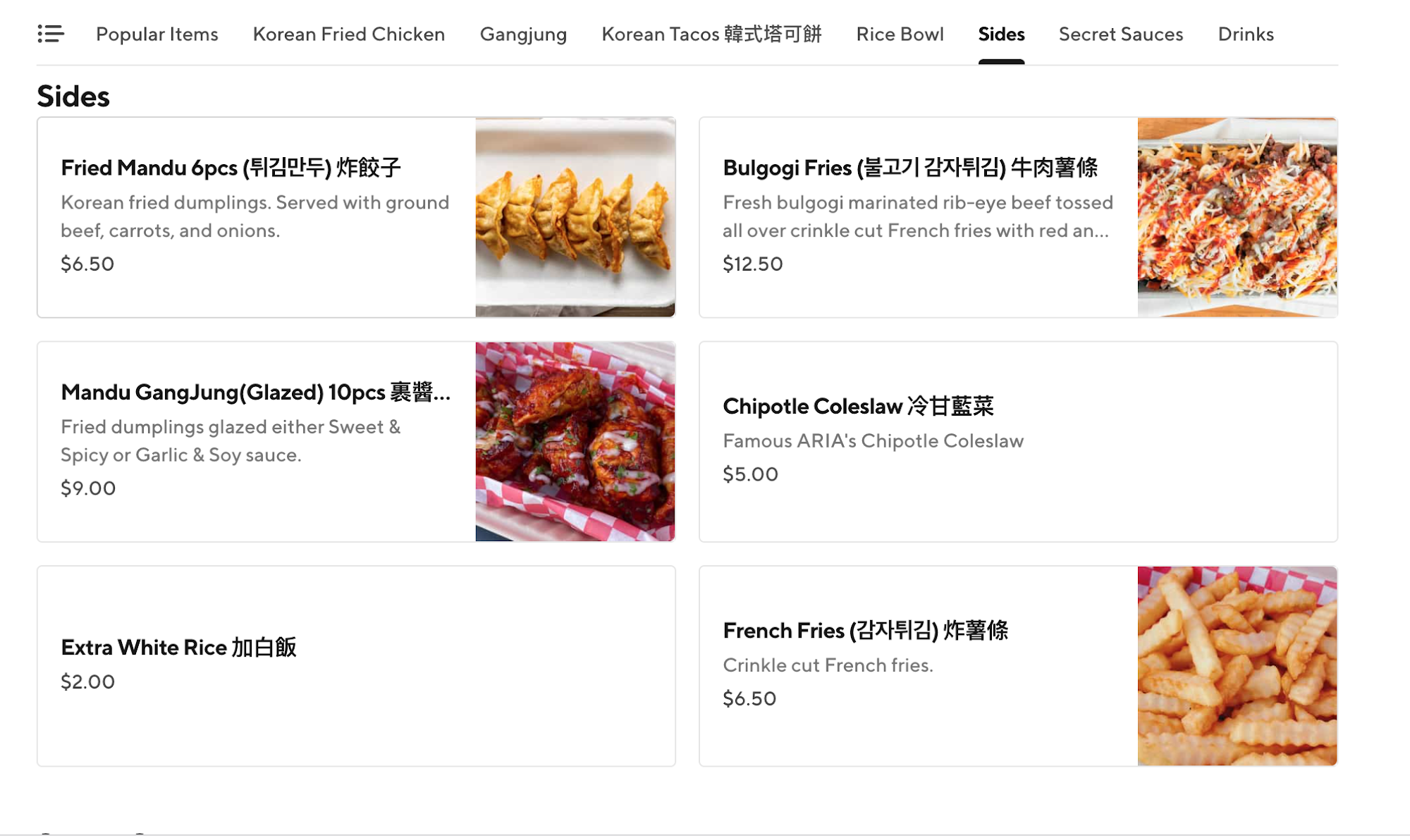Click the Fried Mandu dumplings photo
Viewport: 1410px width, 840px height.
click(575, 217)
